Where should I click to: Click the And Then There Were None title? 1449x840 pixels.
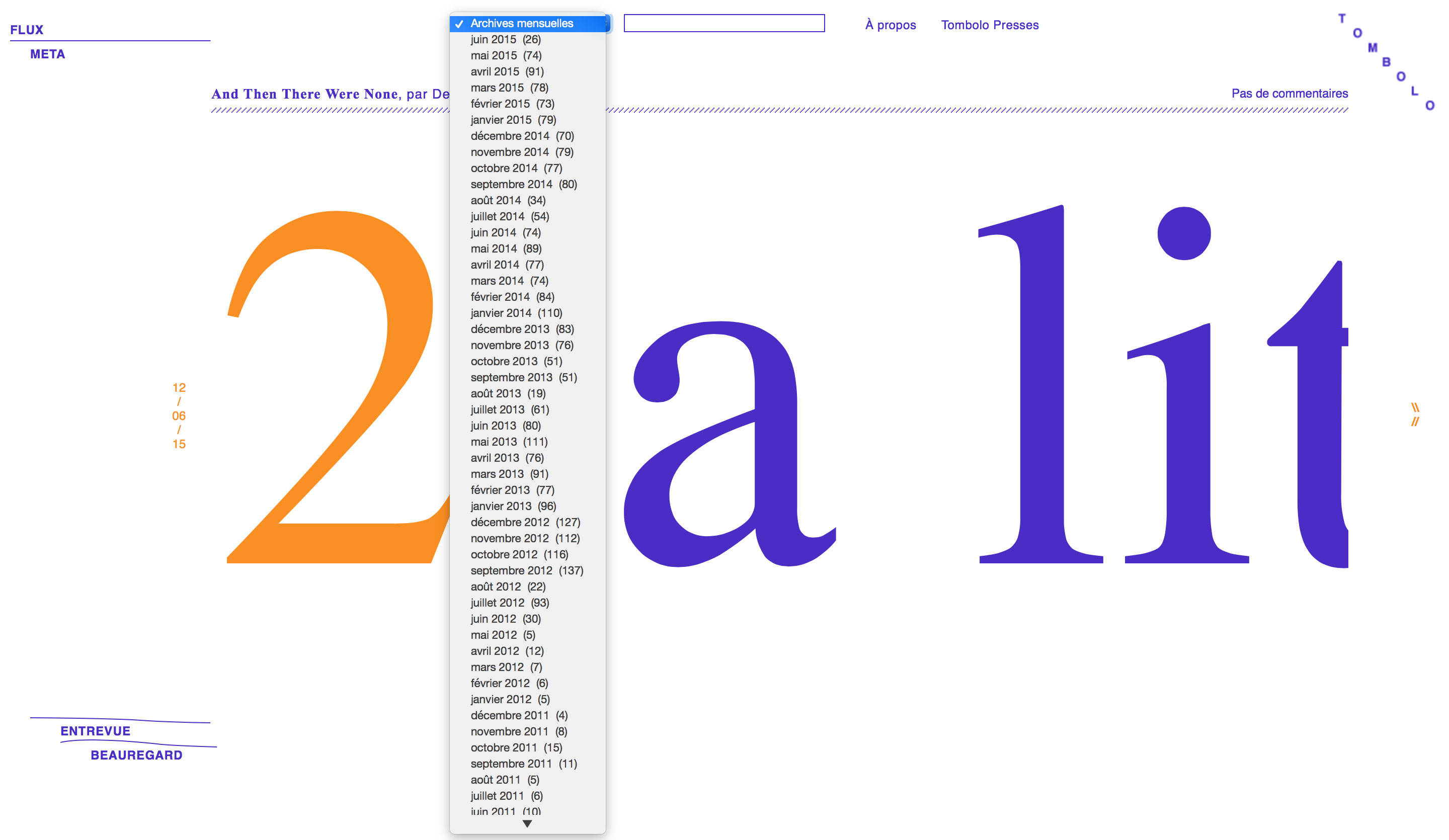point(305,94)
